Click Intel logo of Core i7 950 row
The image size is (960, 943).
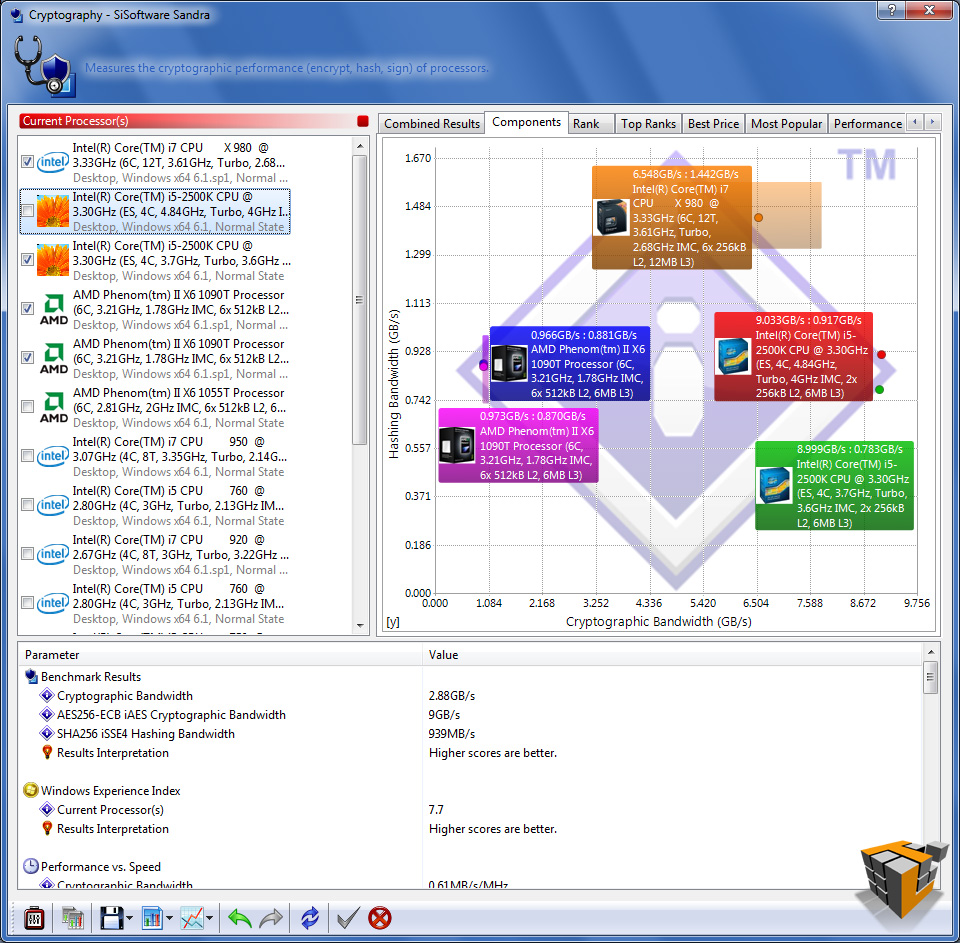point(53,456)
